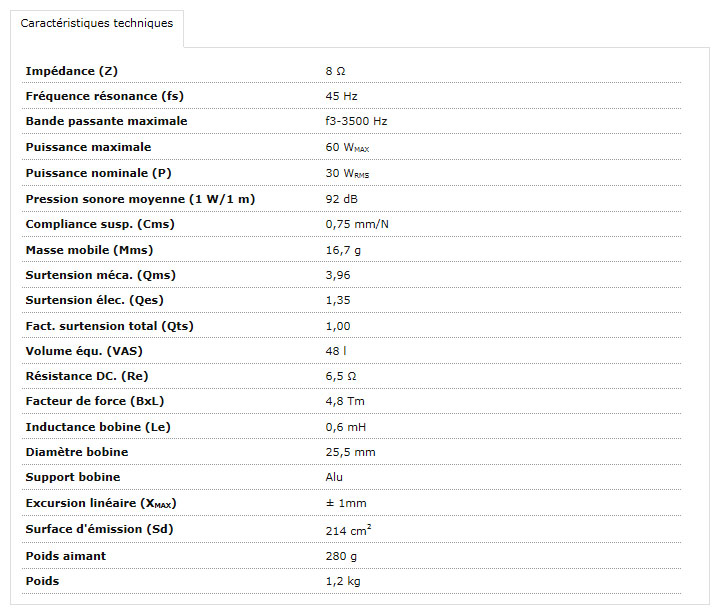Select the Bande passante maximale row label
This screenshot has width=719, height=614.
(106, 121)
